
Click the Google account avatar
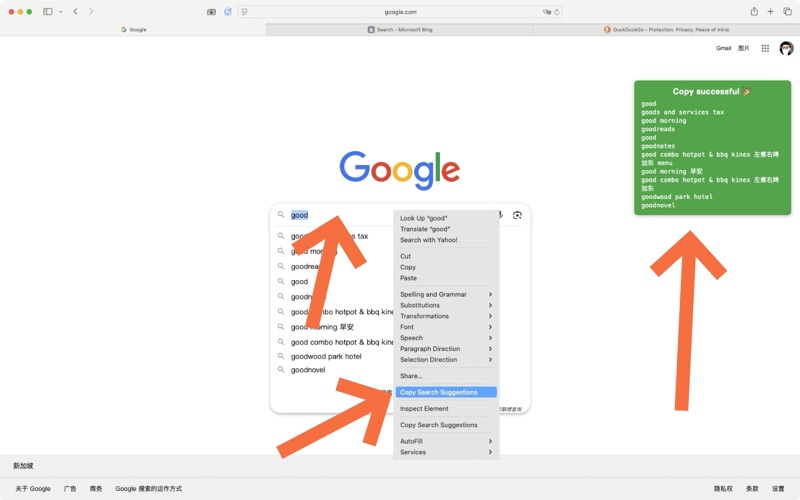[786, 48]
